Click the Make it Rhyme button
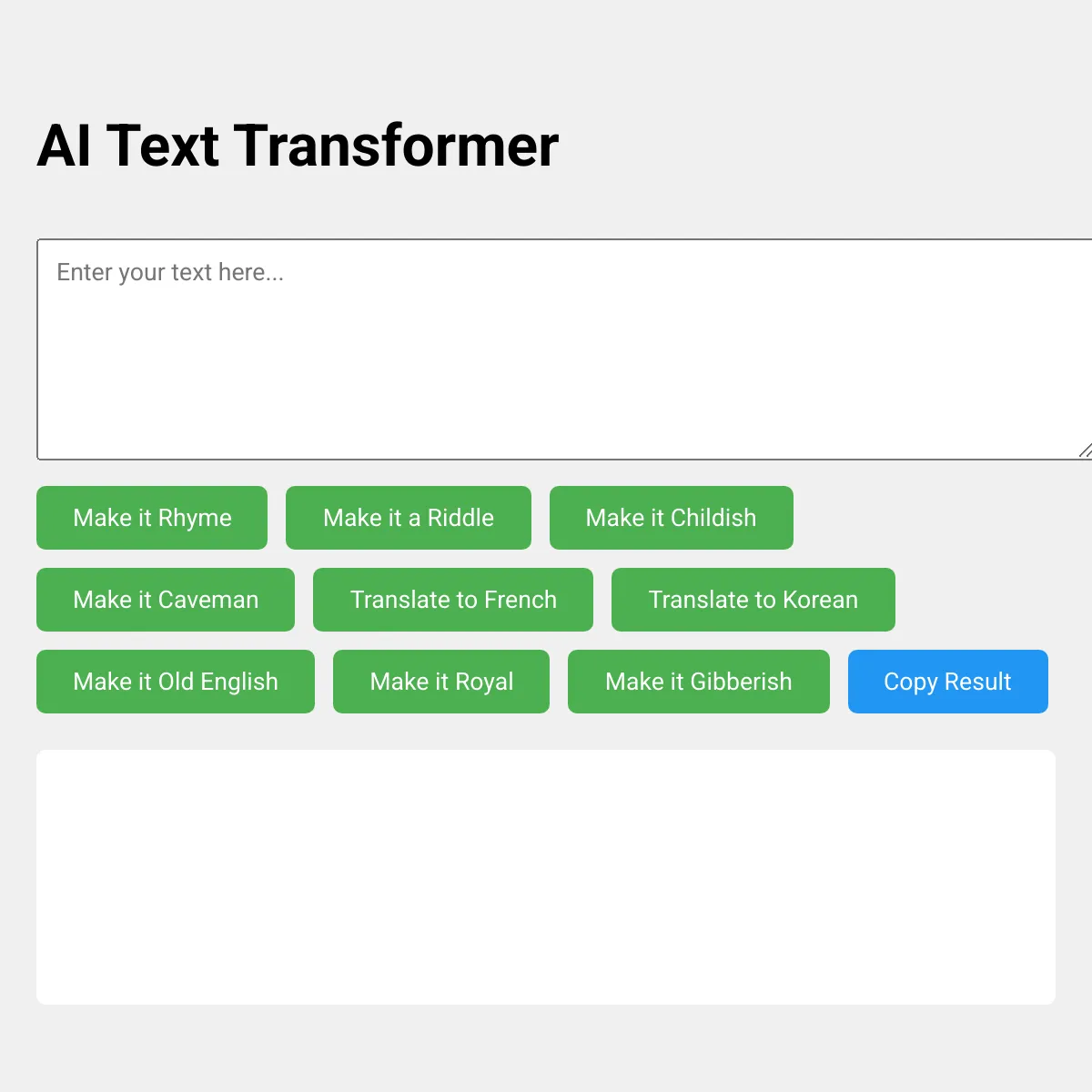Screen dimensions: 1092x1092 152,518
